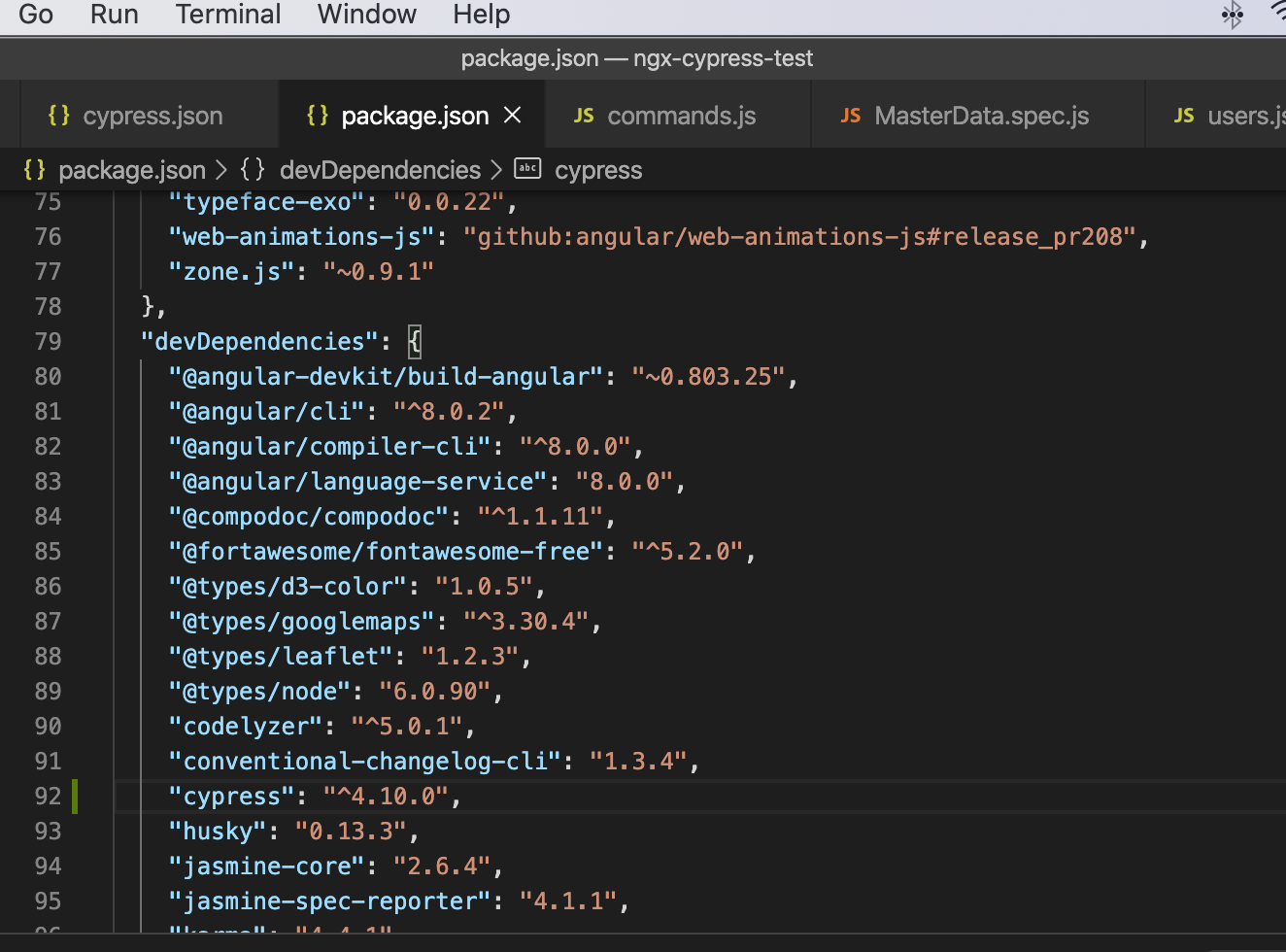Viewport: 1286px width, 952px height.
Task: Open the devDependencies breadcrumb dropdown
Action: pos(380,170)
